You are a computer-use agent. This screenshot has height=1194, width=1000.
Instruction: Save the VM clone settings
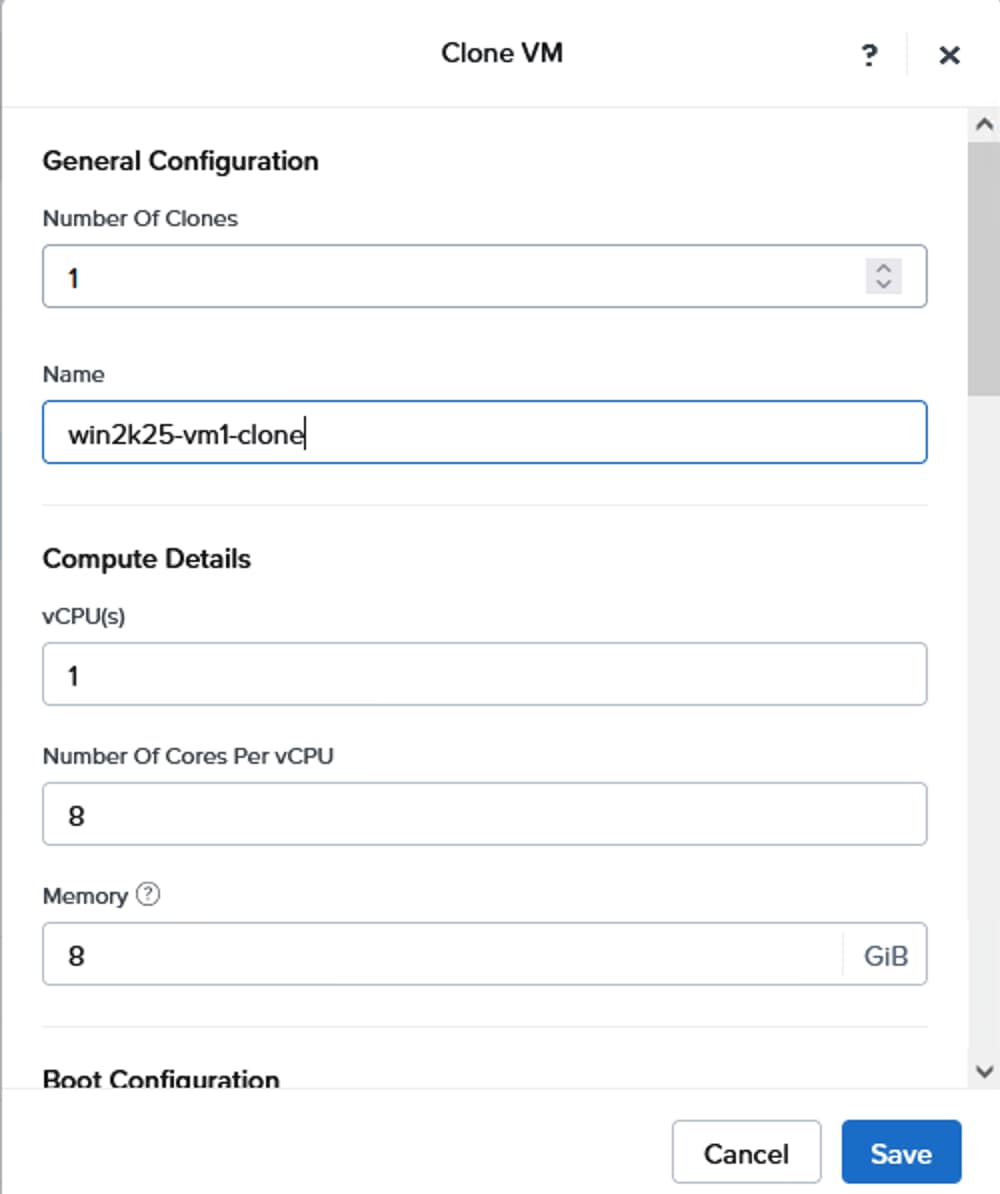[x=900, y=1152]
